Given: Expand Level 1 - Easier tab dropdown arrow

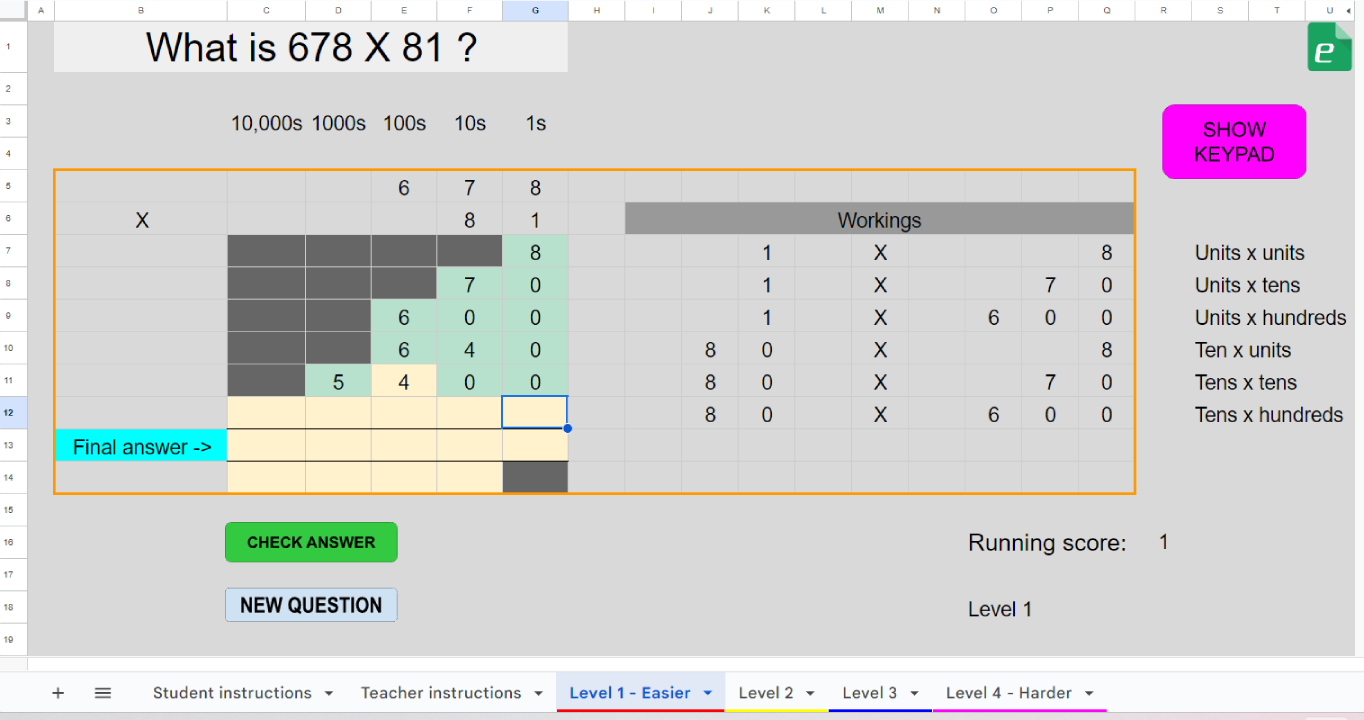Looking at the screenshot, I should tap(708, 693).
